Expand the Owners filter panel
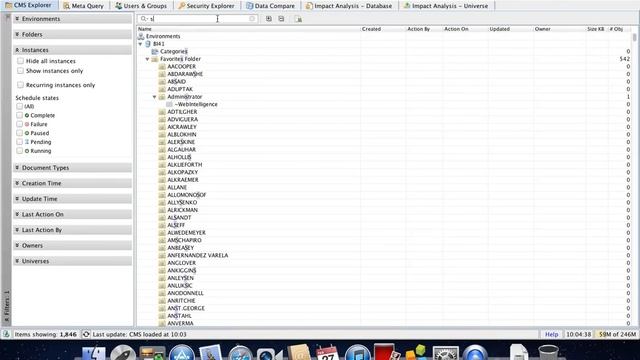The image size is (640, 360). tap(73, 245)
